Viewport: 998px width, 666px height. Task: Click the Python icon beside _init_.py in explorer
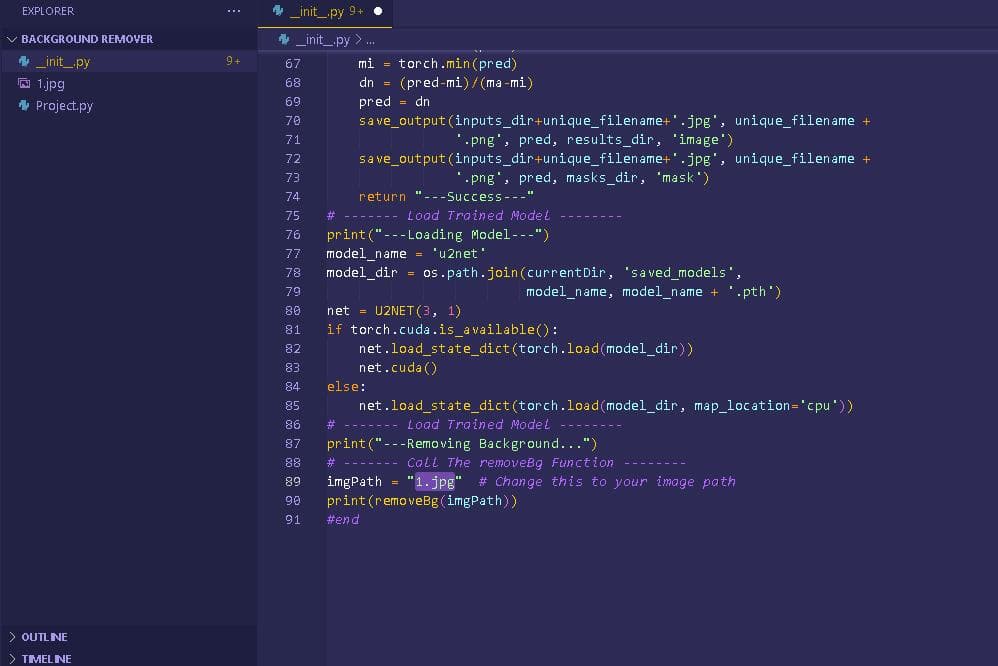[x=24, y=61]
